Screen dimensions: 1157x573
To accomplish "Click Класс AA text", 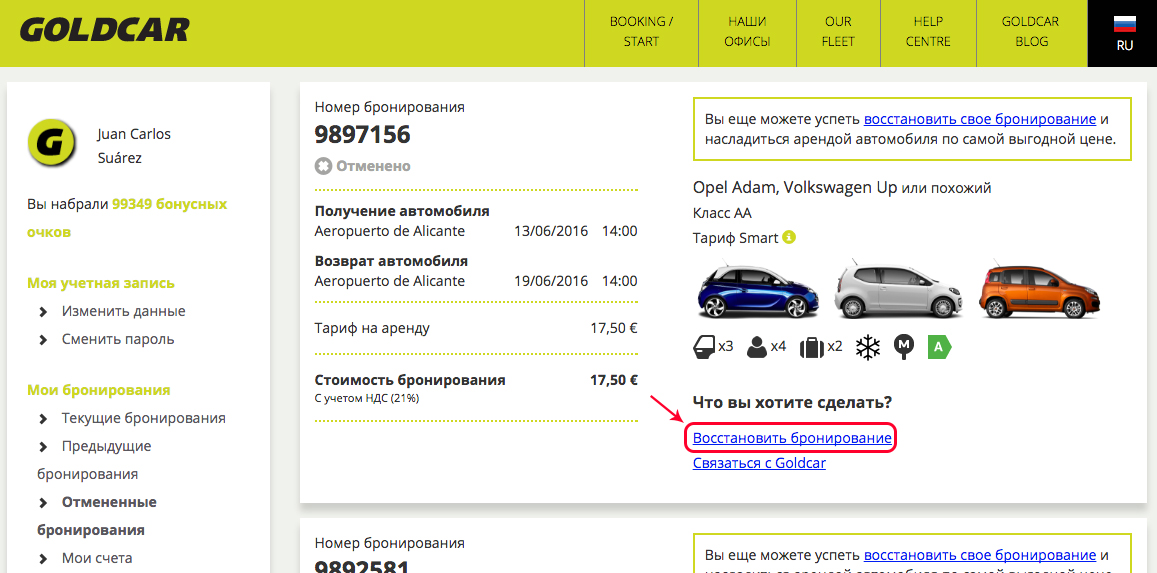I will 722,213.
